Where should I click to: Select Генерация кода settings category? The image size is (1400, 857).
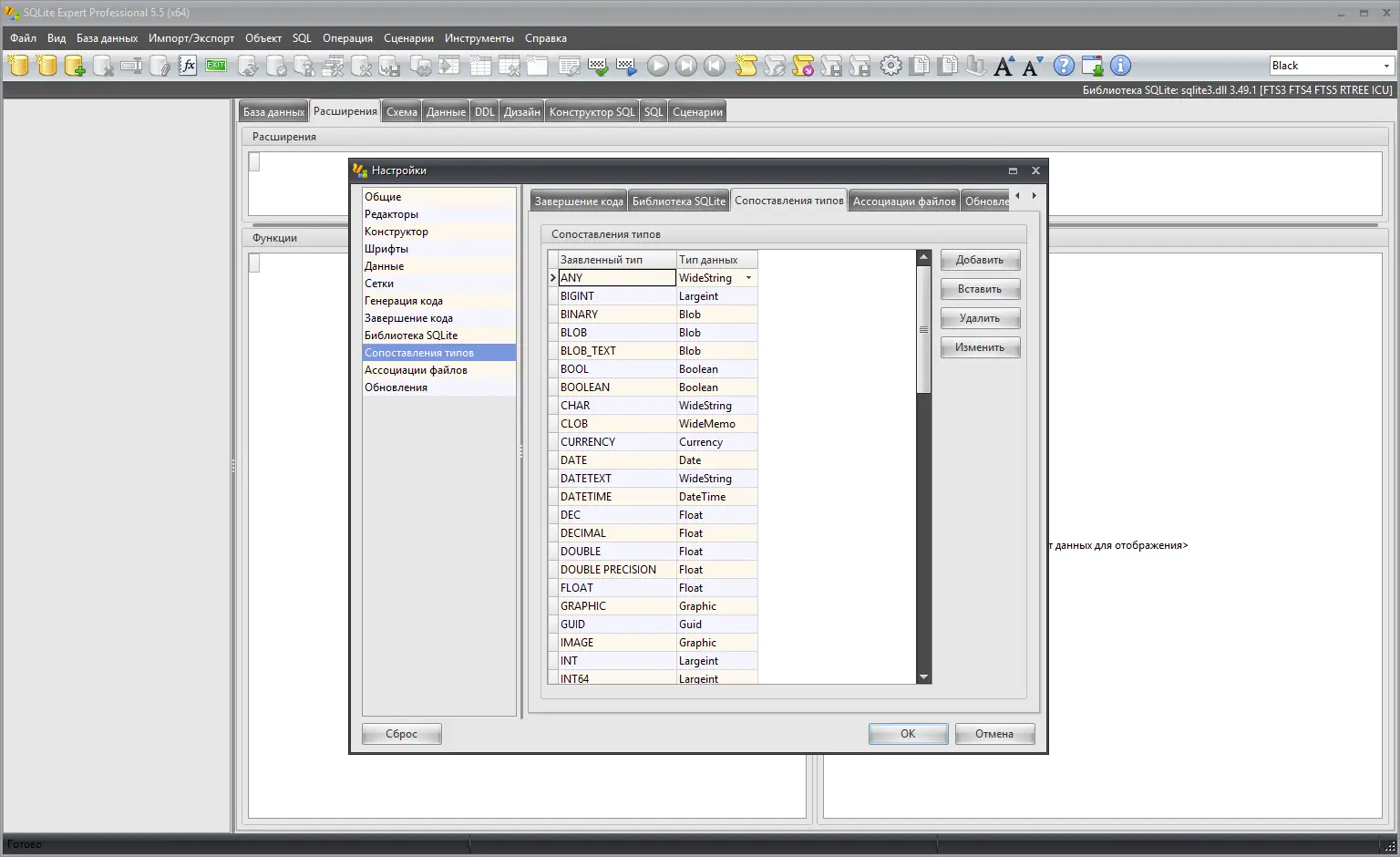click(x=404, y=300)
